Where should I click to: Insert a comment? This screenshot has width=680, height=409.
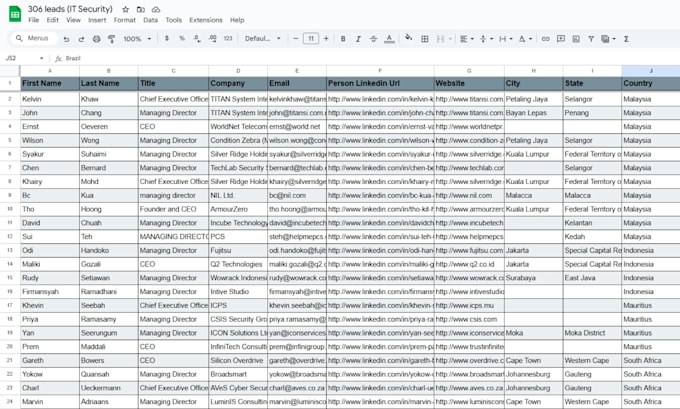(561, 39)
